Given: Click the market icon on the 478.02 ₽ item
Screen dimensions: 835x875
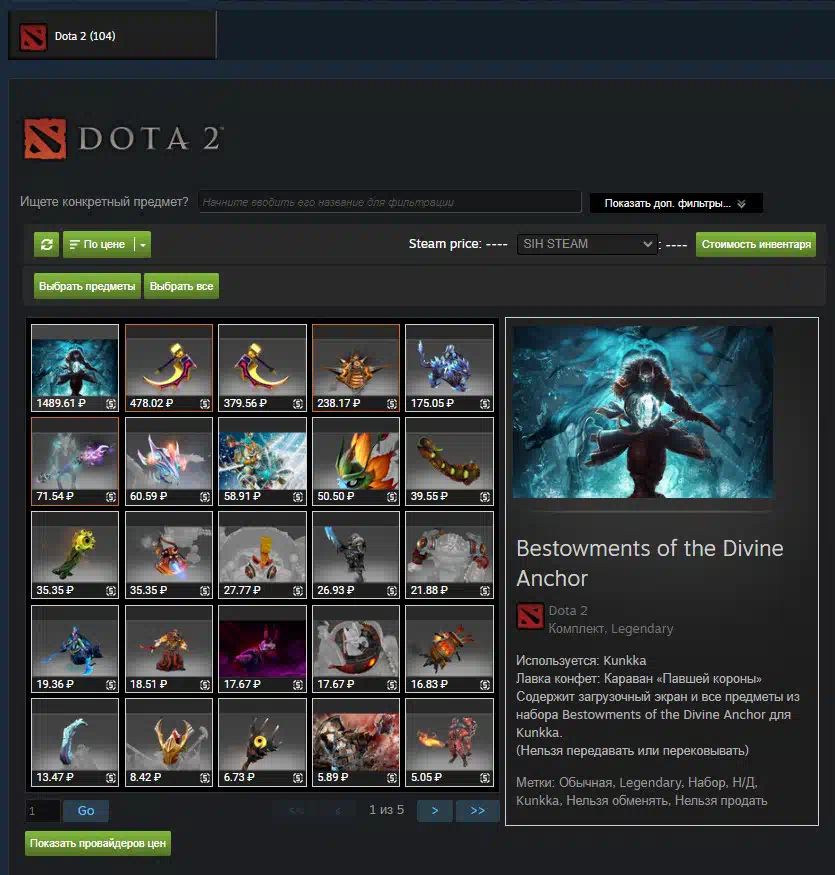Looking at the screenshot, I should click(205, 403).
